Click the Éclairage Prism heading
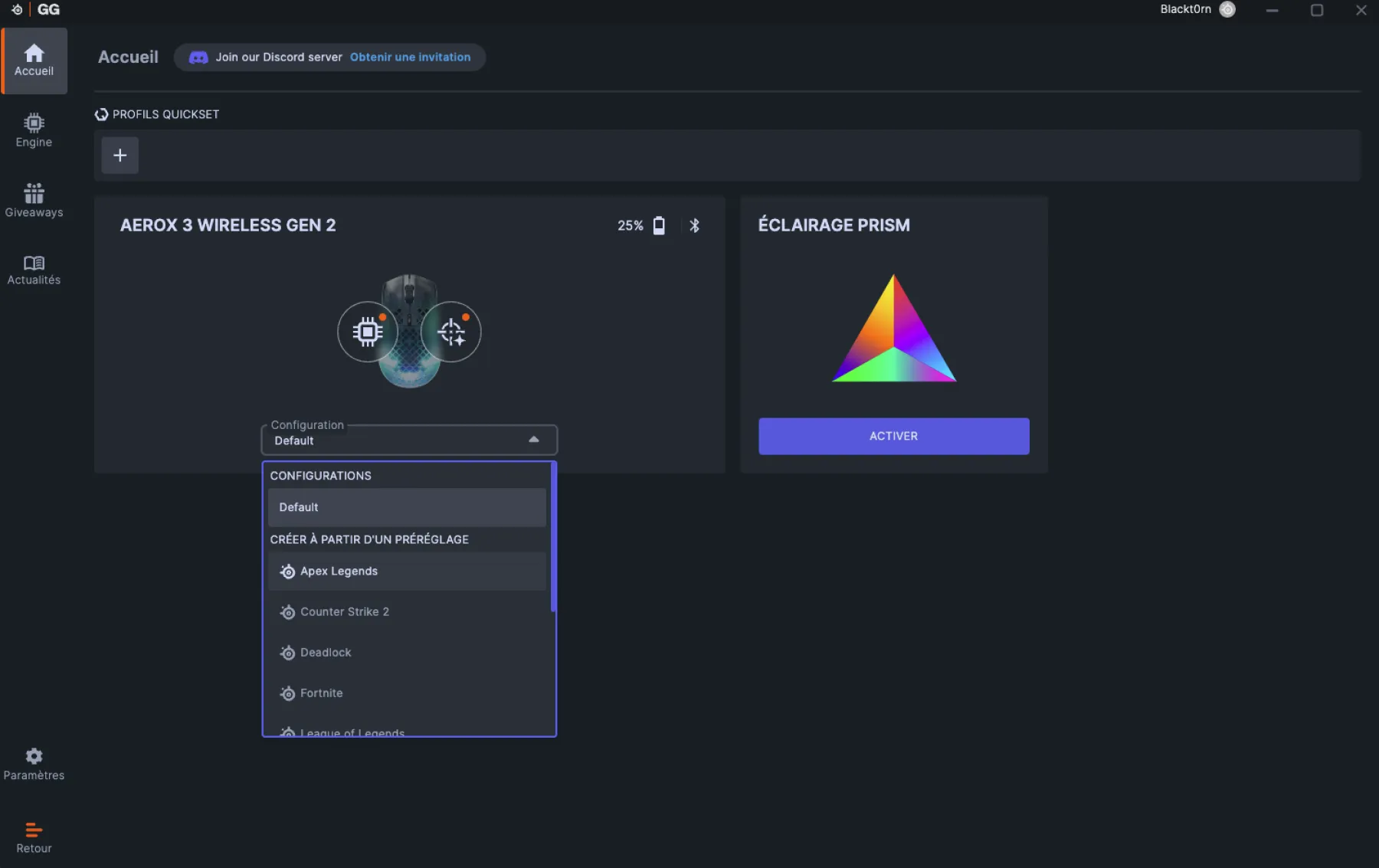This screenshot has height=868, width=1379. 834,225
